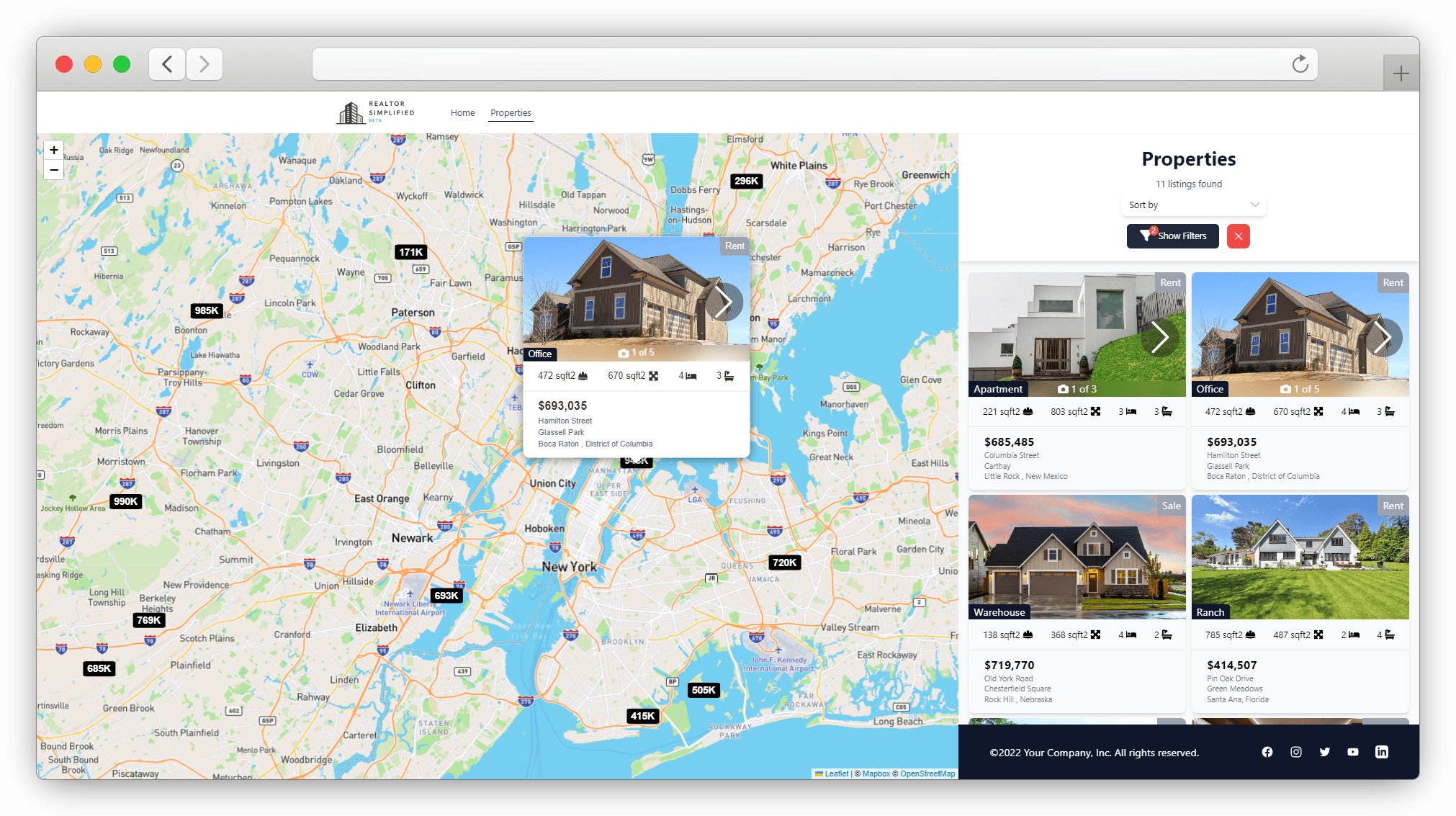This screenshot has width=1456, height=816.
Task: Show next photo of $685,485 Apartment listing
Action: (x=1159, y=338)
